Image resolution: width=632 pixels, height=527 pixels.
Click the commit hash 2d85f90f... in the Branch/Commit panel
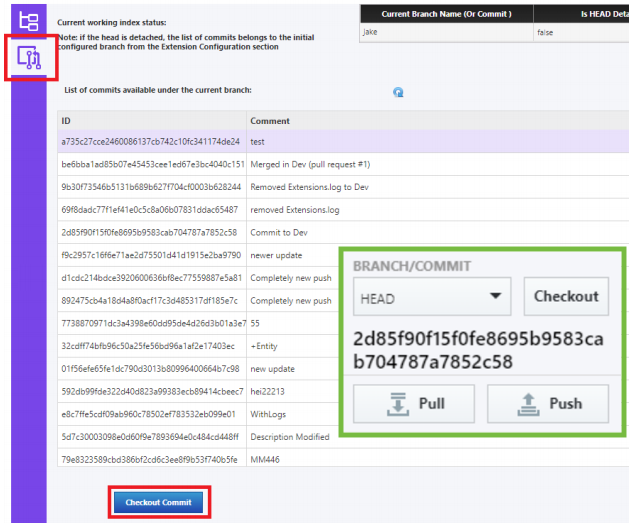pyautogui.click(x=478, y=350)
